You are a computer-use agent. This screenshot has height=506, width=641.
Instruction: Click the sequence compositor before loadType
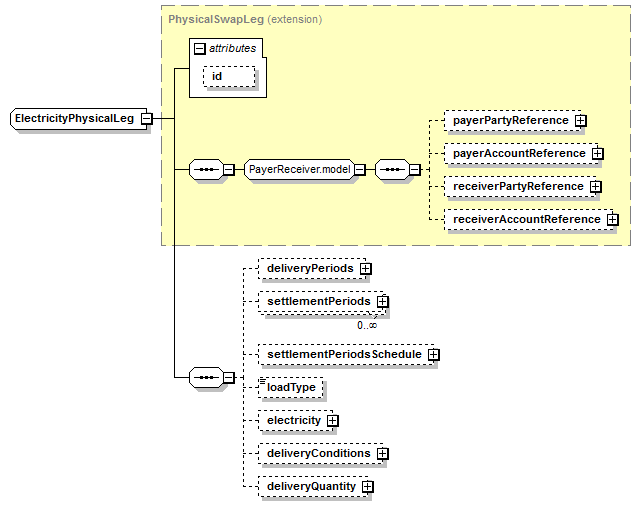(x=206, y=377)
